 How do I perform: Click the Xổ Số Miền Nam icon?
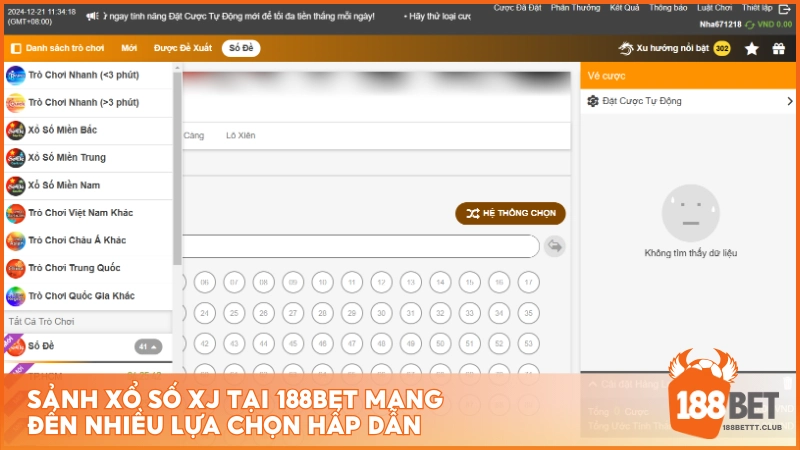click(x=15, y=185)
